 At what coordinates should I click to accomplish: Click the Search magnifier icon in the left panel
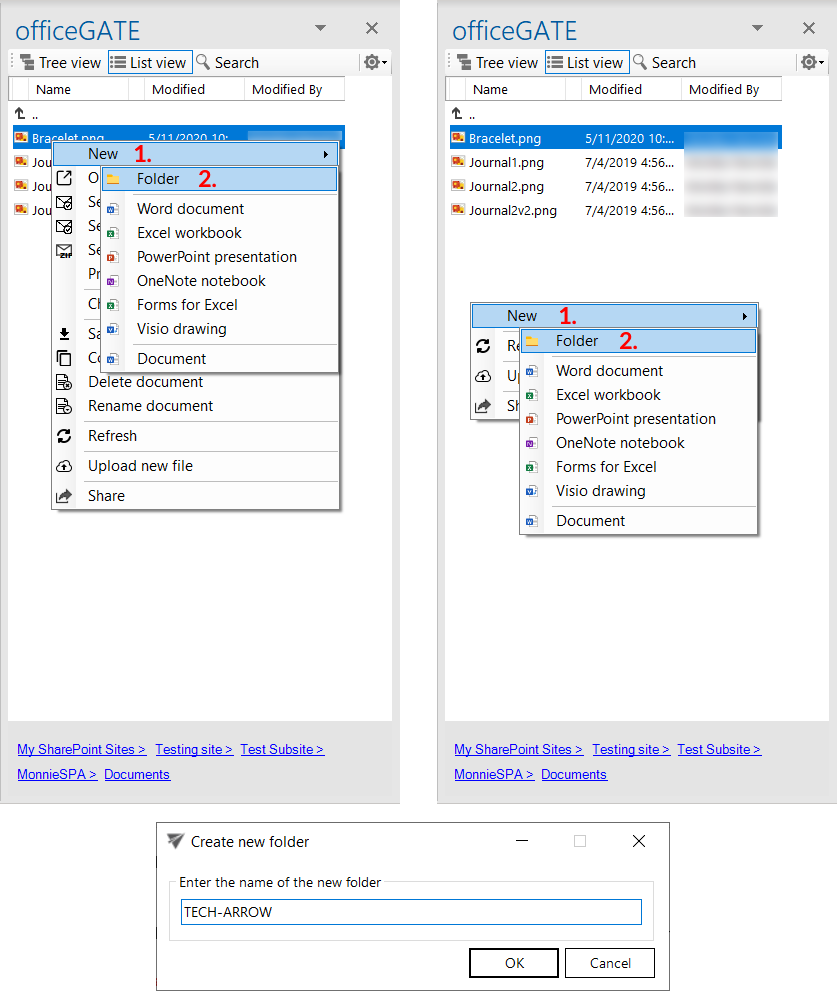coord(203,62)
